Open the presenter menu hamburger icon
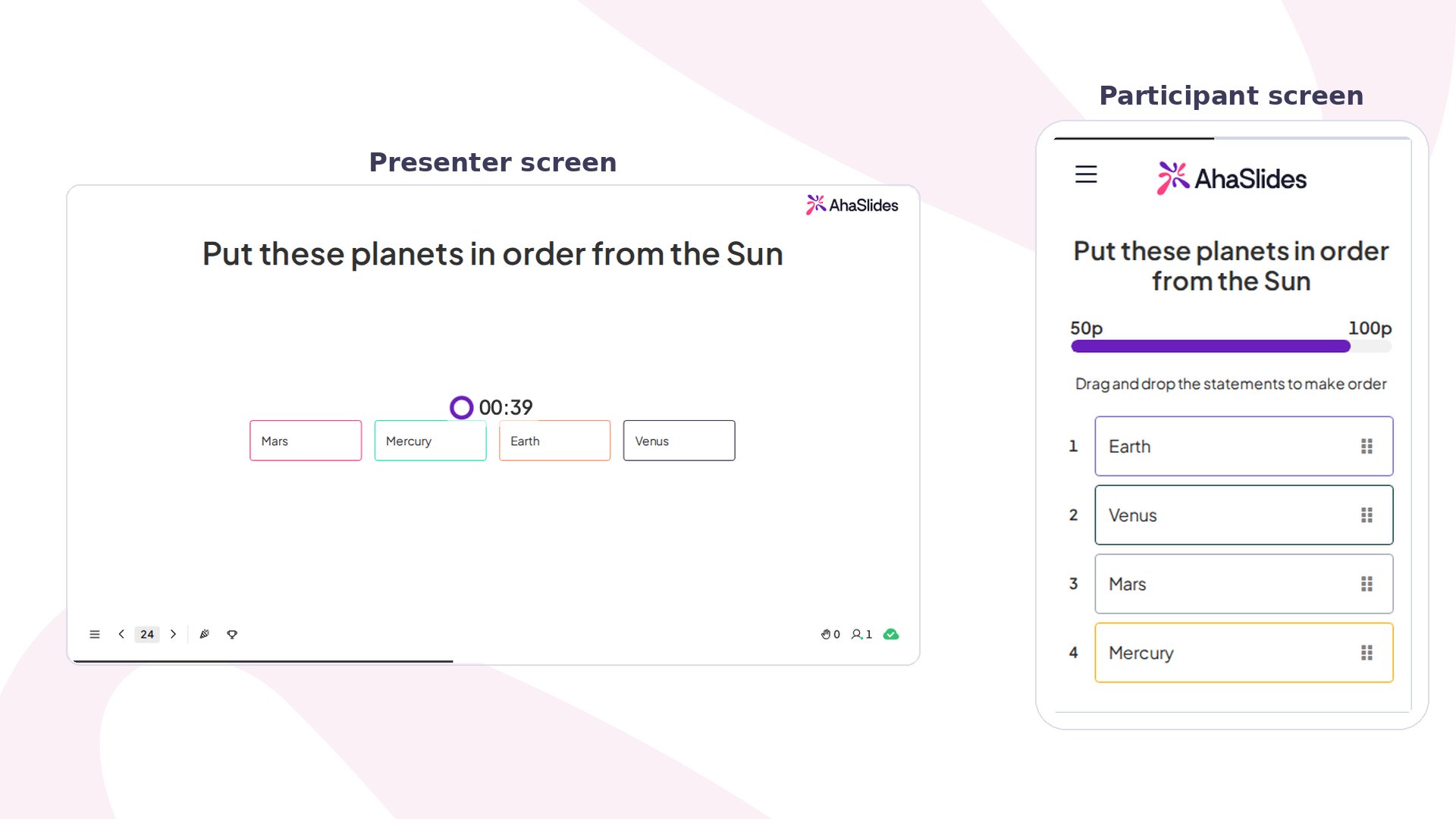 pyautogui.click(x=95, y=634)
